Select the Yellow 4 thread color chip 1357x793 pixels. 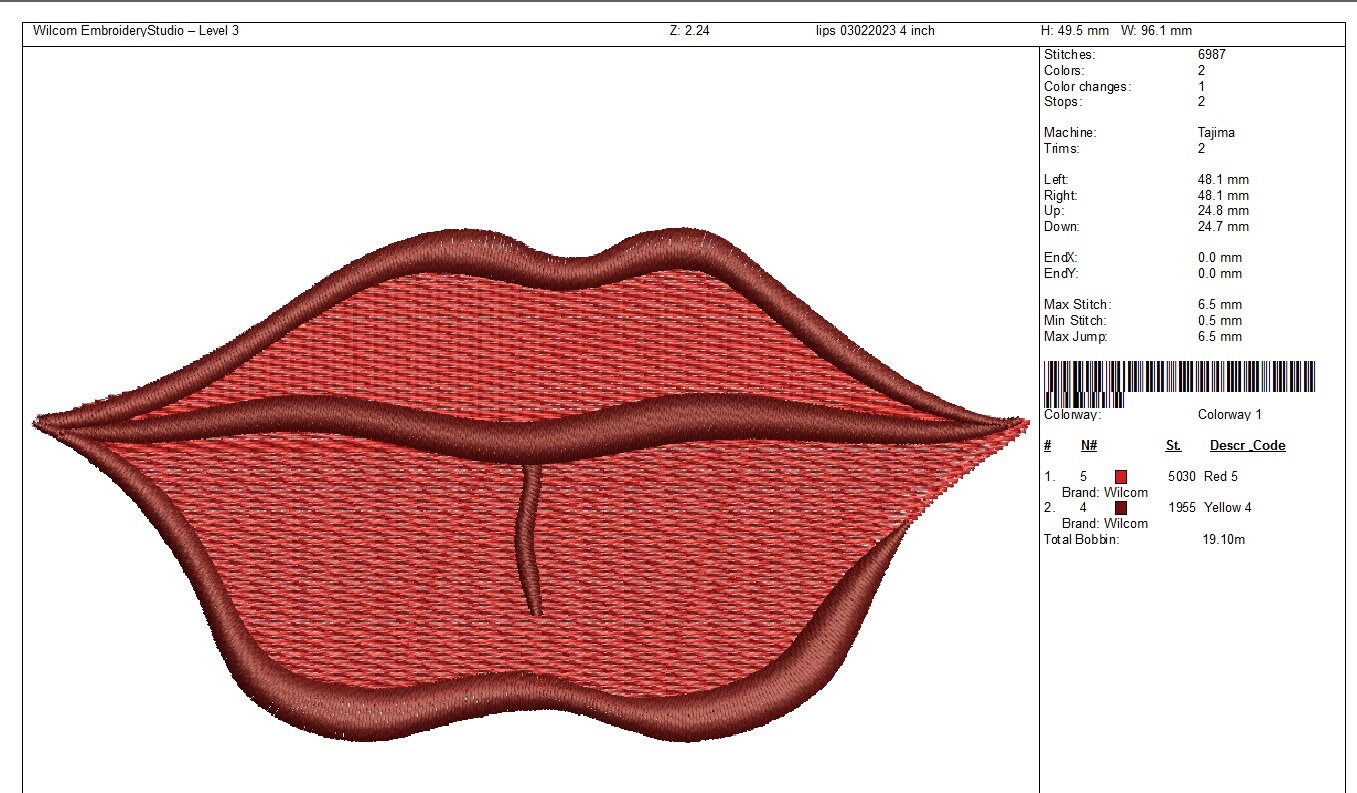click(x=1119, y=508)
